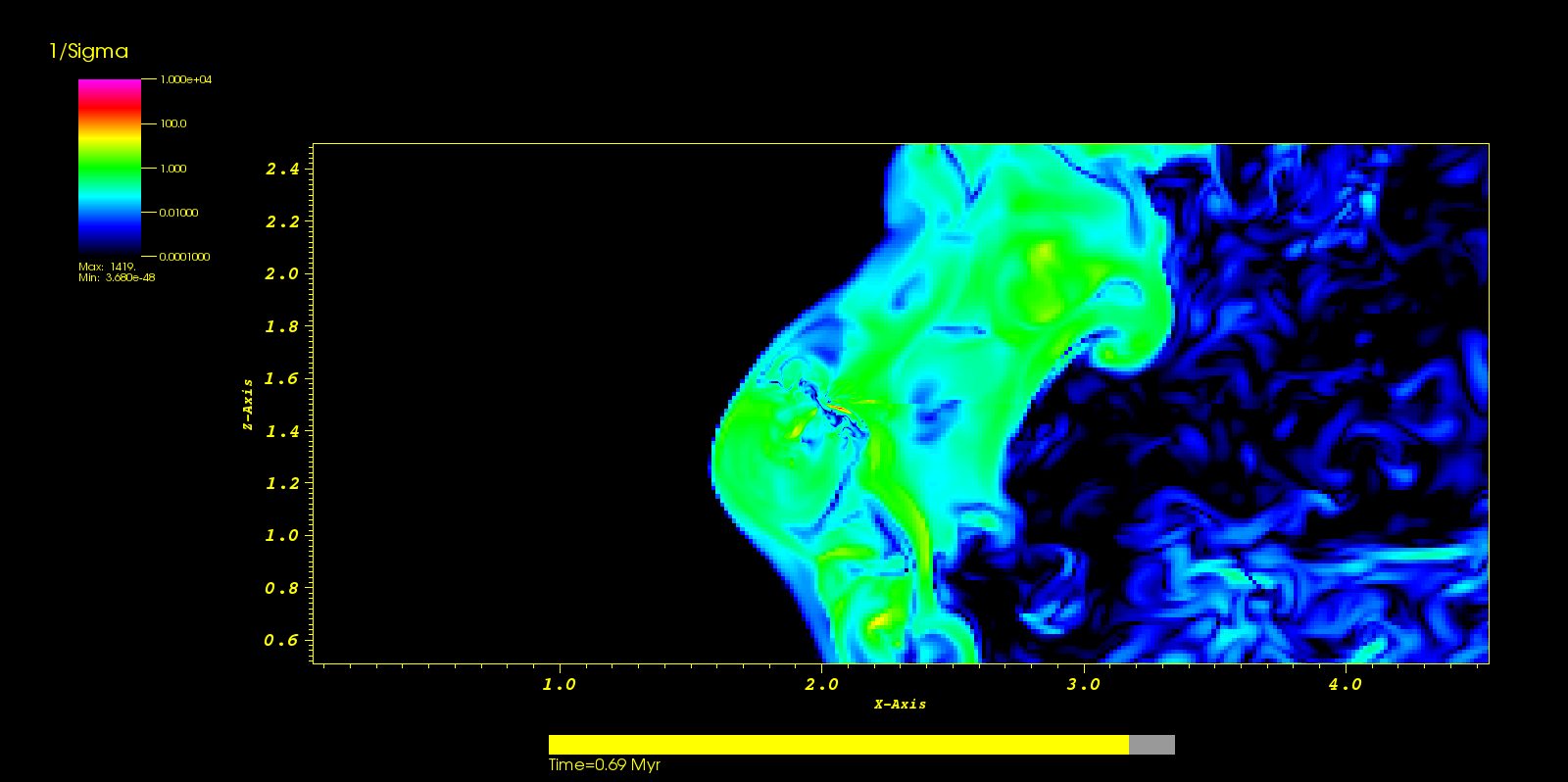Select the 100.0 legend tick label
Screen dimensions: 1568x782
pos(173,124)
